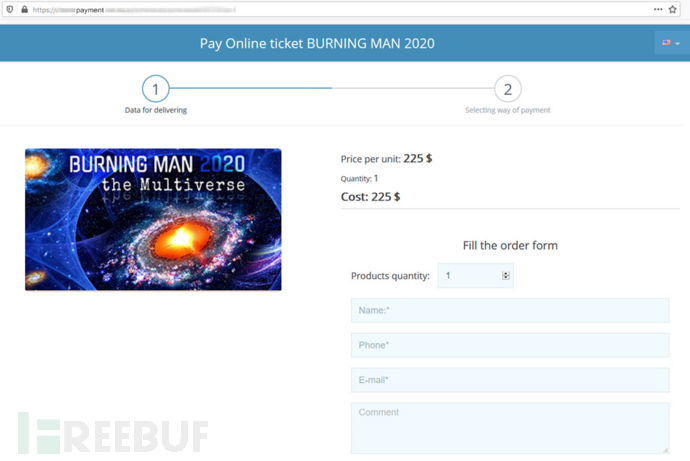Screen dimensions: 690x461
Task: Click into the E-mail input field
Action: (x=510, y=380)
